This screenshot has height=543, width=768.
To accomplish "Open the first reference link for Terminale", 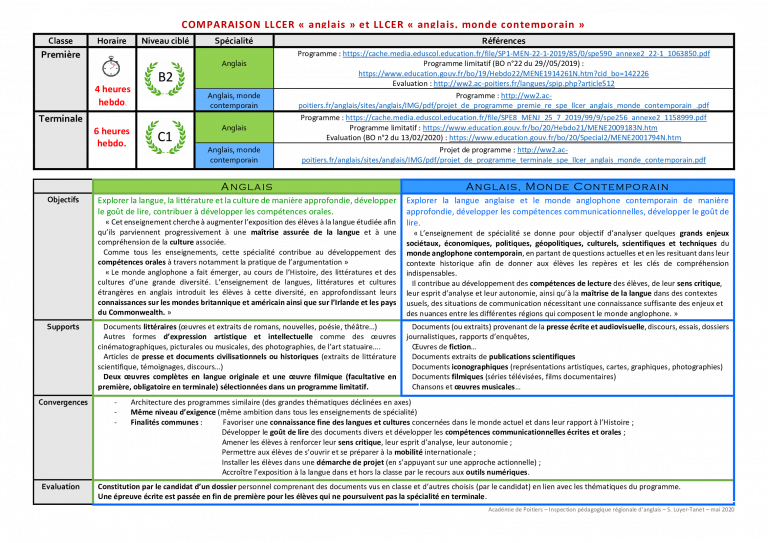I will (x=526, y=118).
